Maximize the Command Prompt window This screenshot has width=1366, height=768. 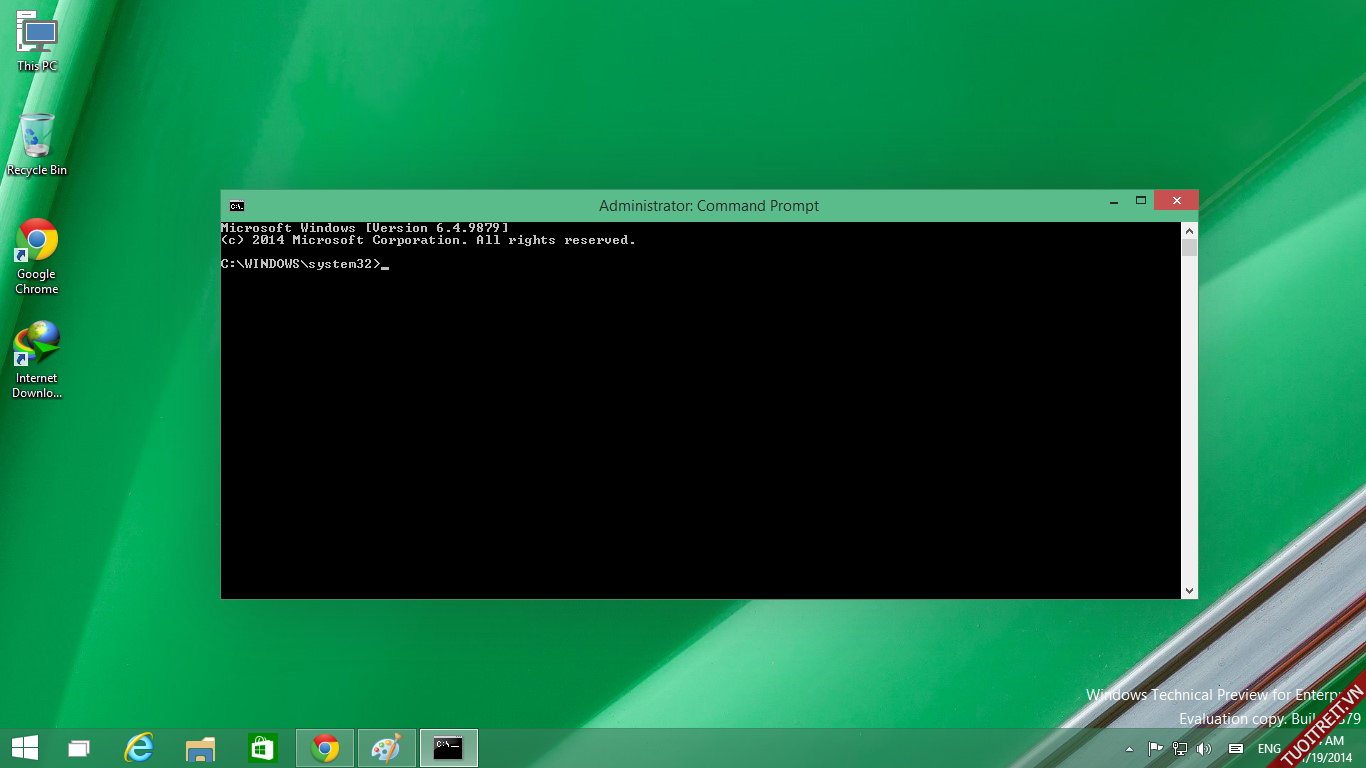(1140, 201)
